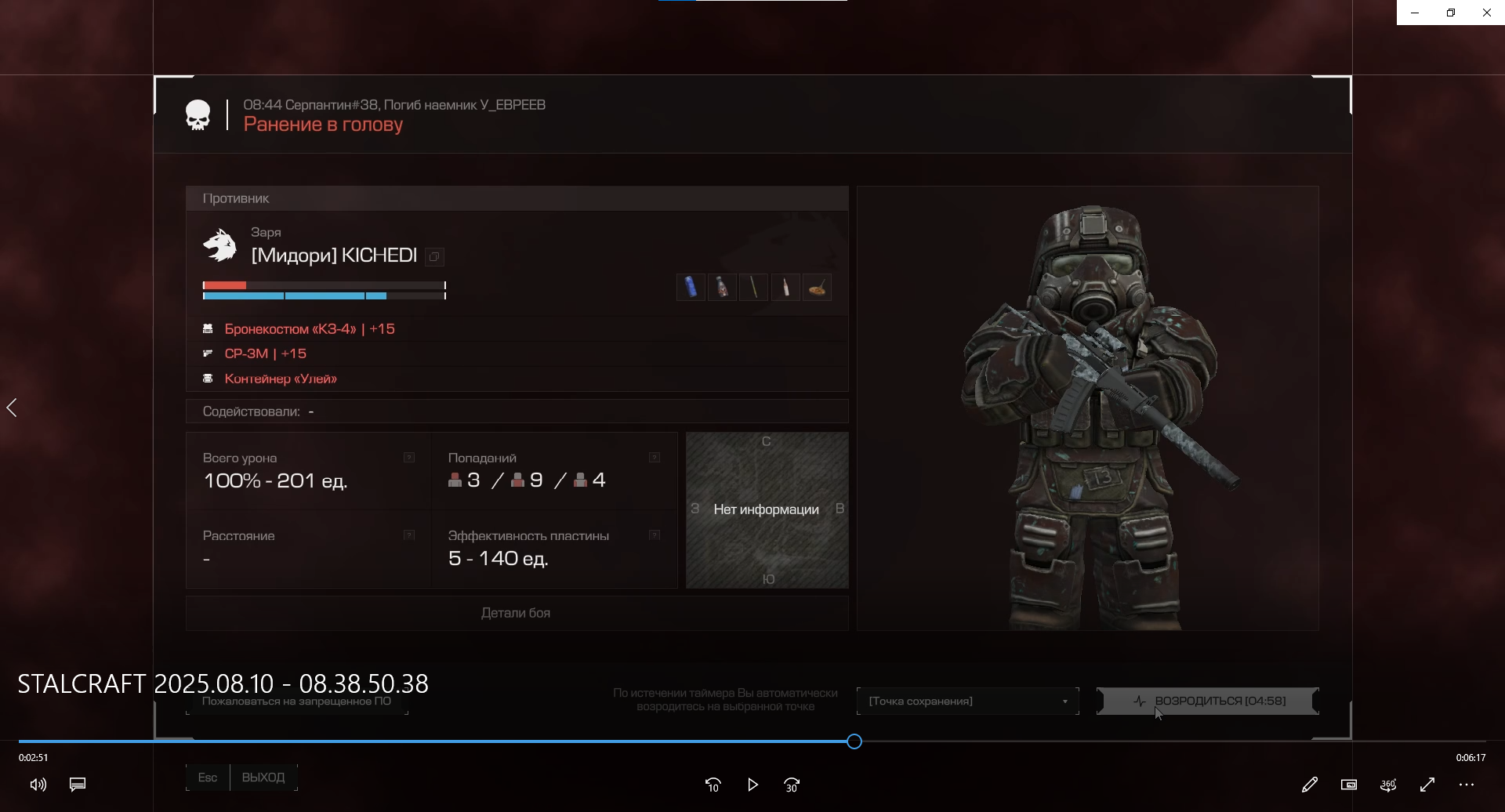Click the ВОЗРОДИТЬСЯ respawn button
The image size is (1505, 812).
click(x=1208, y=701)
